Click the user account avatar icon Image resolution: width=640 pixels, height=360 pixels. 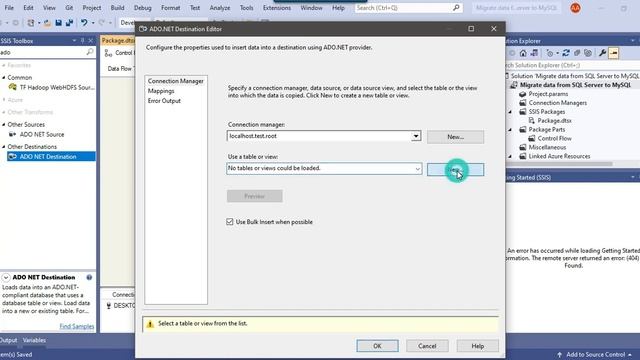point(575,8)
